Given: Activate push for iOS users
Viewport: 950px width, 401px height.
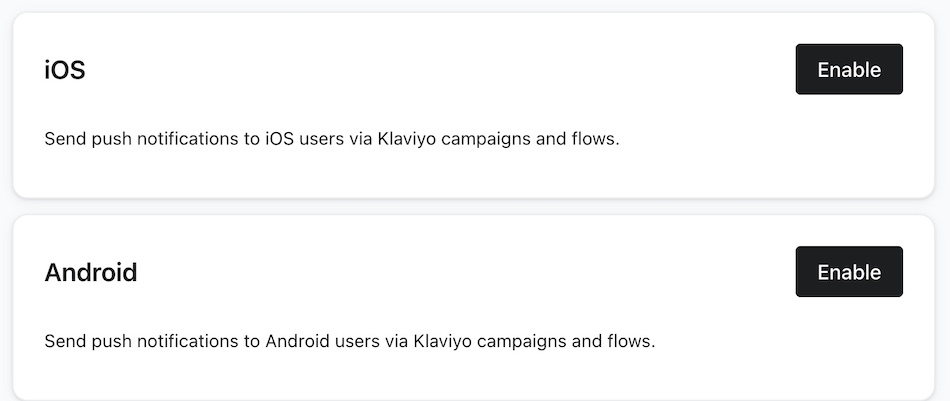Looking at the screenshot, I should click(849, 70).
